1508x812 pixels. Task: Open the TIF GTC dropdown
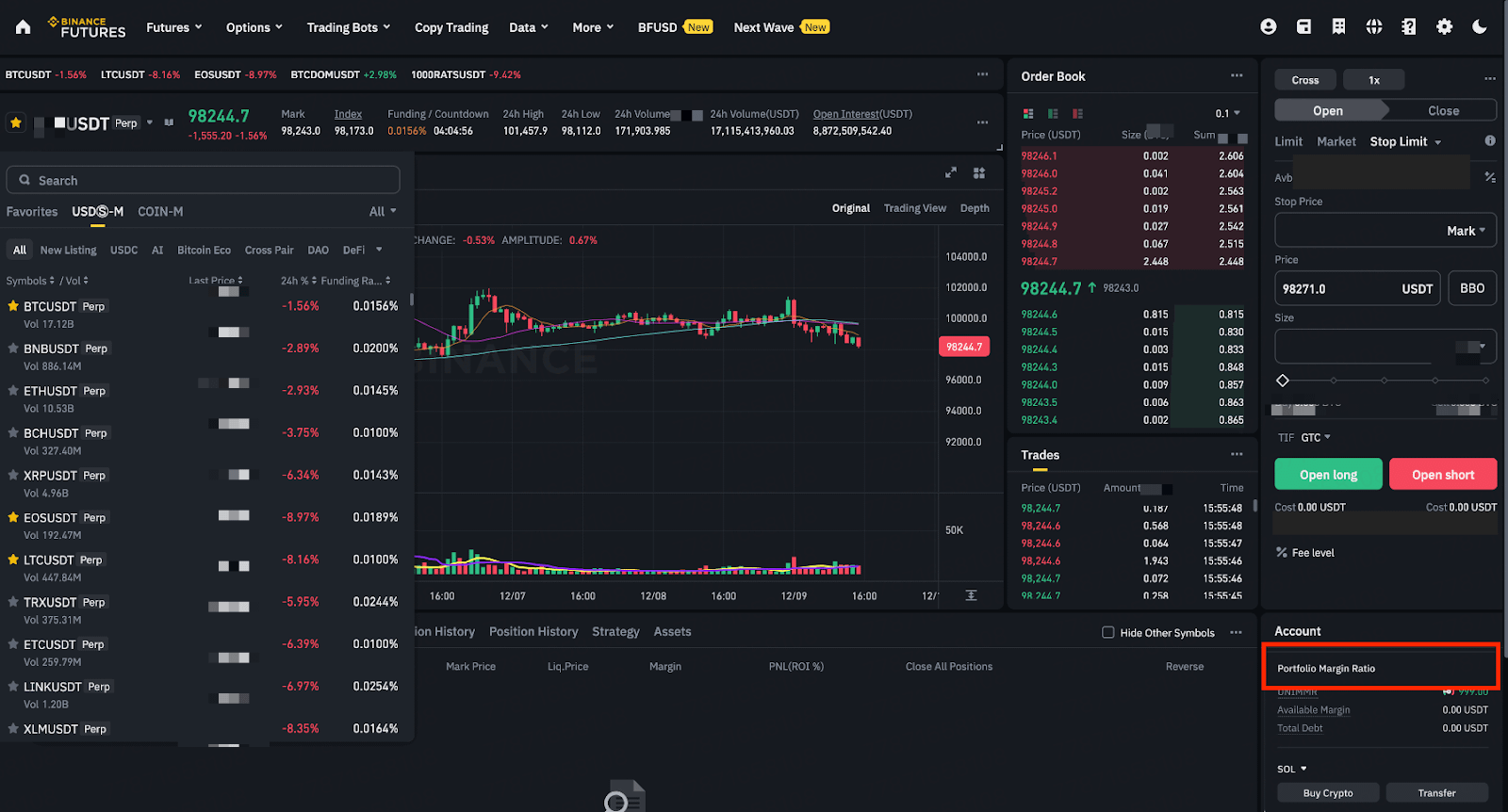click(1316, 437)
